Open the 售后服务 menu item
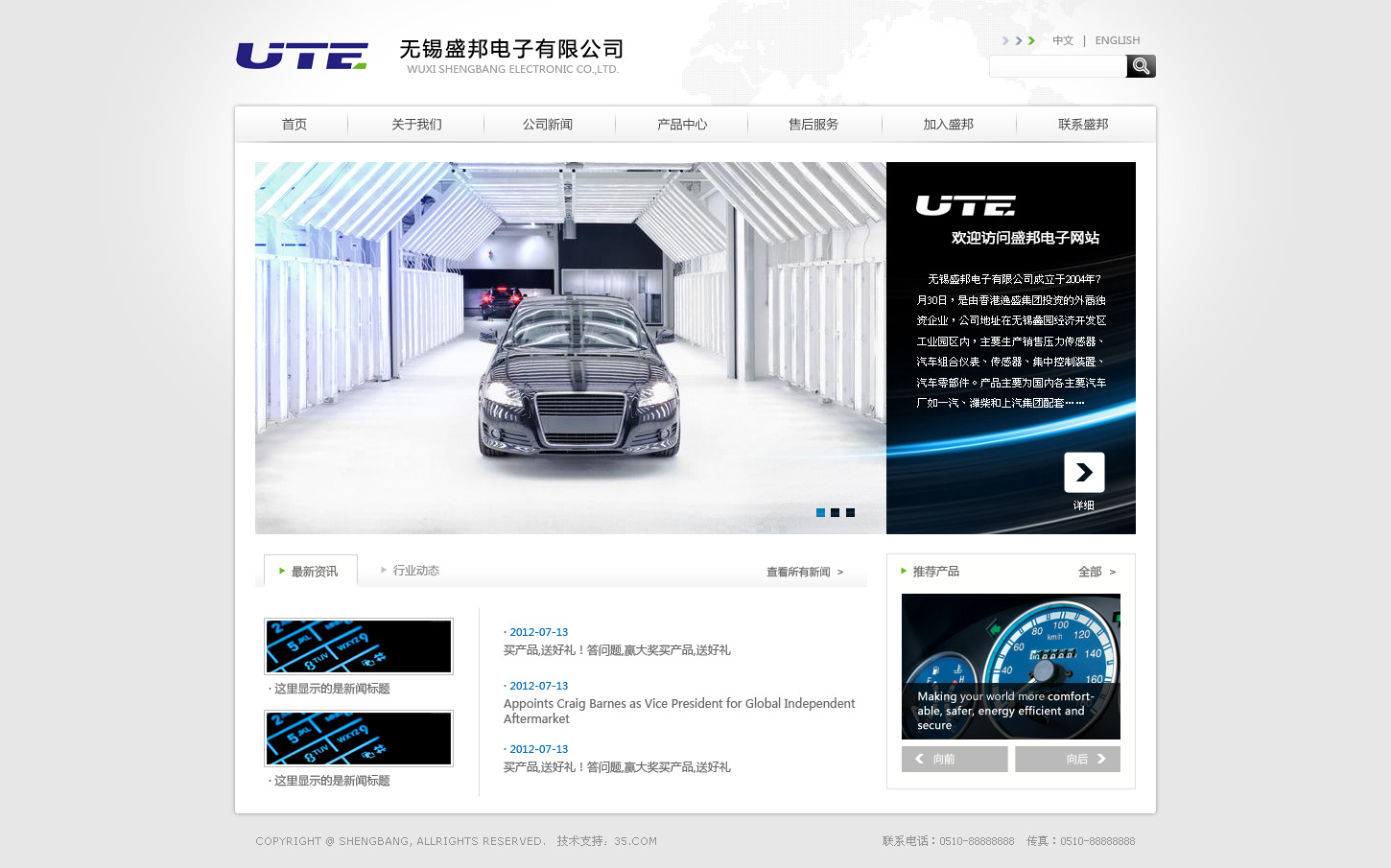The image size is (1391, 868). pyautogui.click(x=813, y=125)
